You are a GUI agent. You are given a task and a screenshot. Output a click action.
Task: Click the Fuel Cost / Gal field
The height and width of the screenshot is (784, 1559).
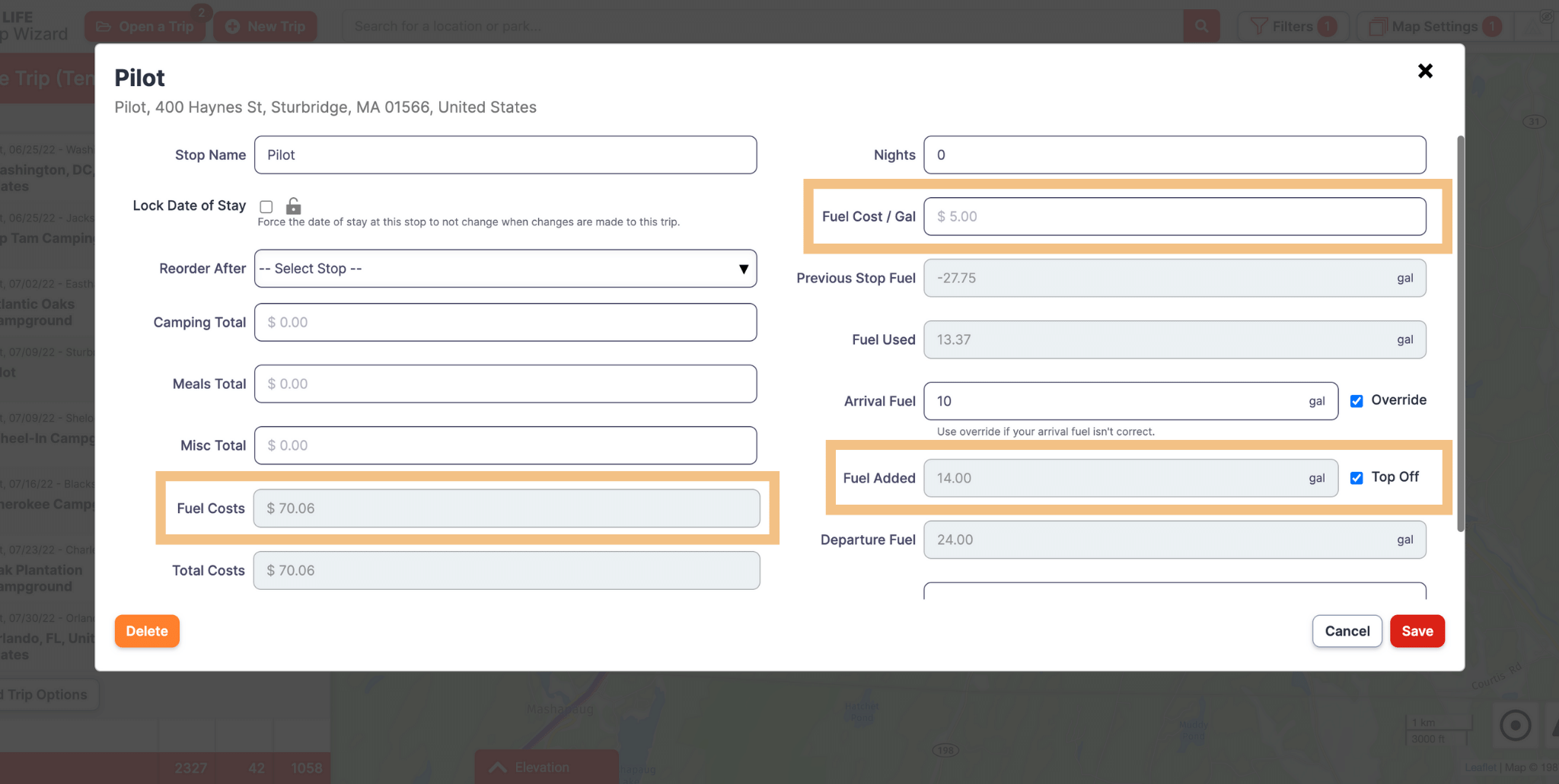click(1174, 217)
